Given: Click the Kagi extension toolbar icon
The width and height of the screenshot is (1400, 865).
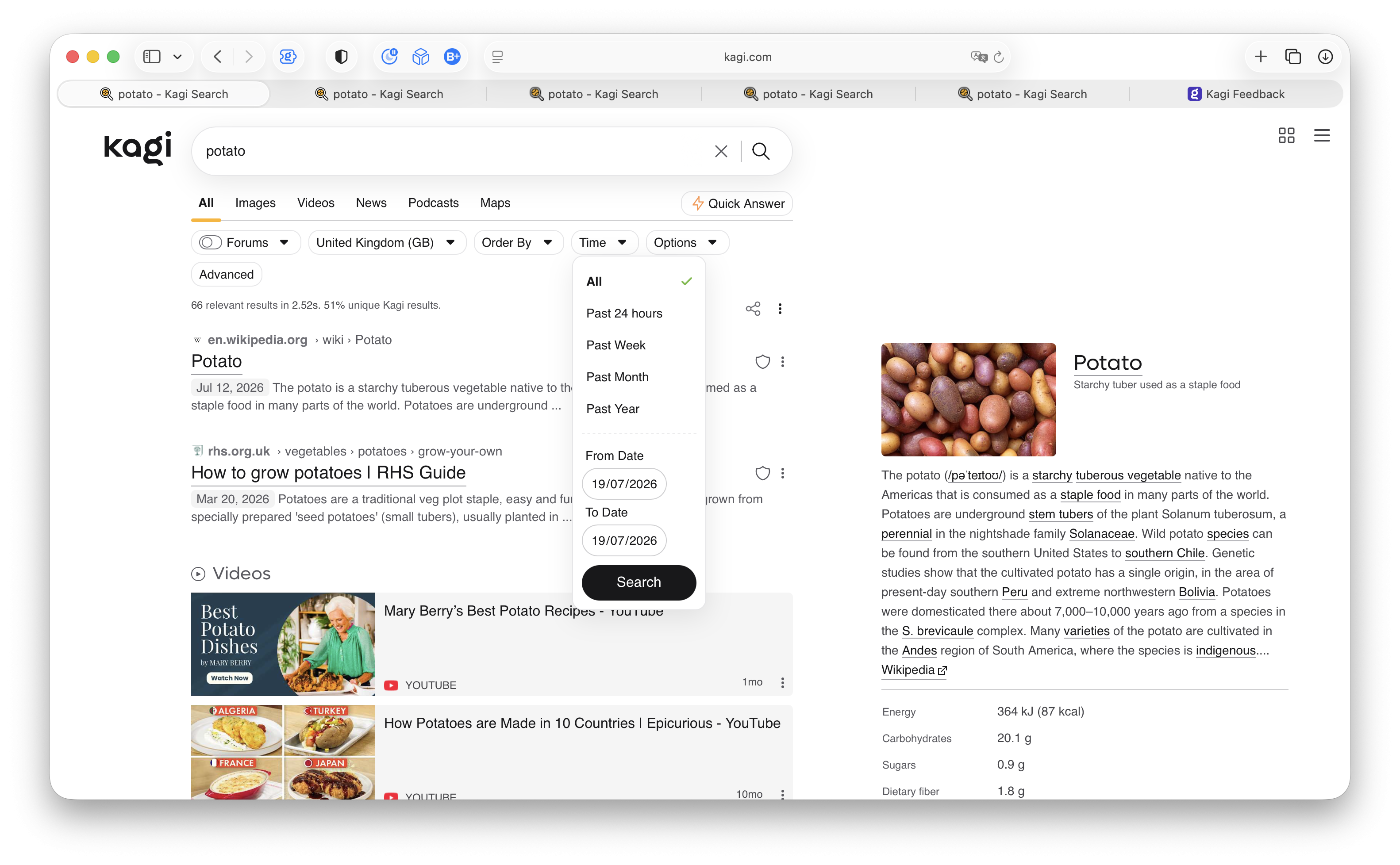Looking at the screenshot, I should [x=288, y=57].
